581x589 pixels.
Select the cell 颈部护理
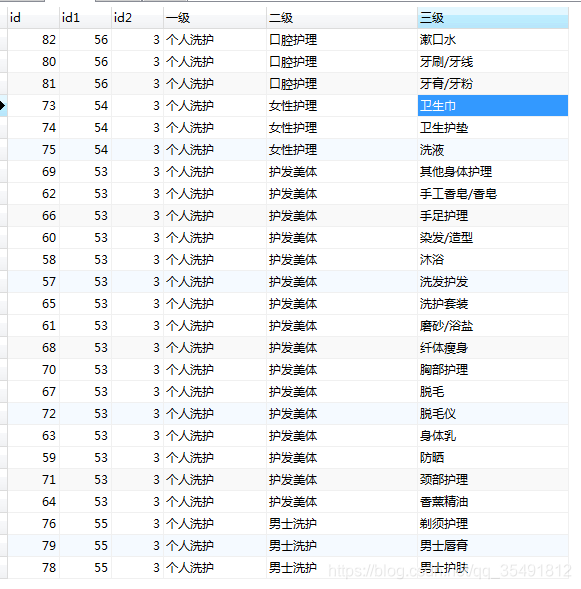(493, 480)
